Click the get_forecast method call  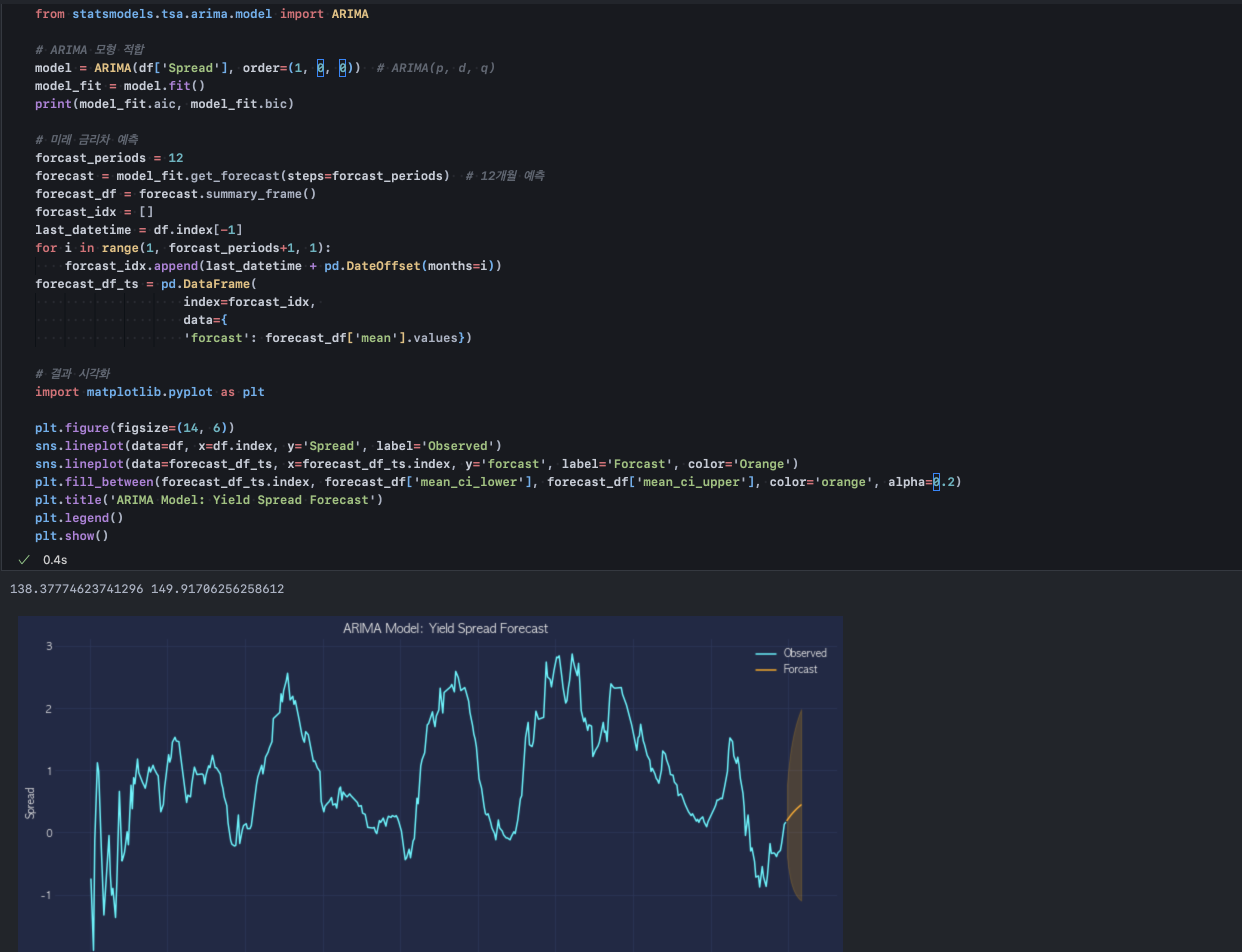[x=235, y=175]
